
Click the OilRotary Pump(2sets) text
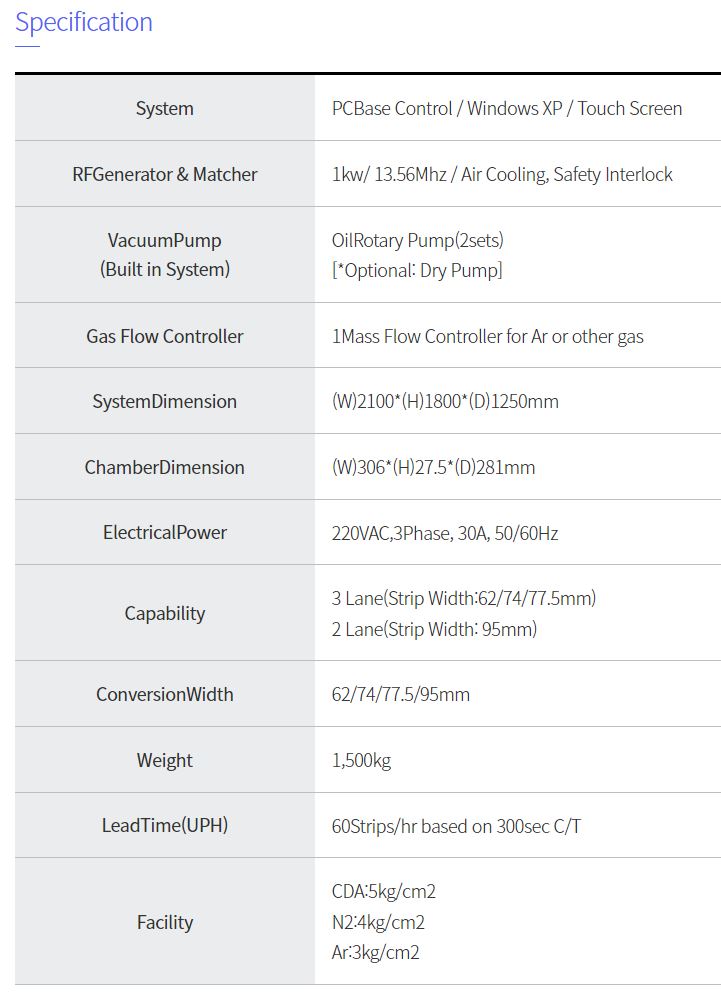tap(418, 240)
